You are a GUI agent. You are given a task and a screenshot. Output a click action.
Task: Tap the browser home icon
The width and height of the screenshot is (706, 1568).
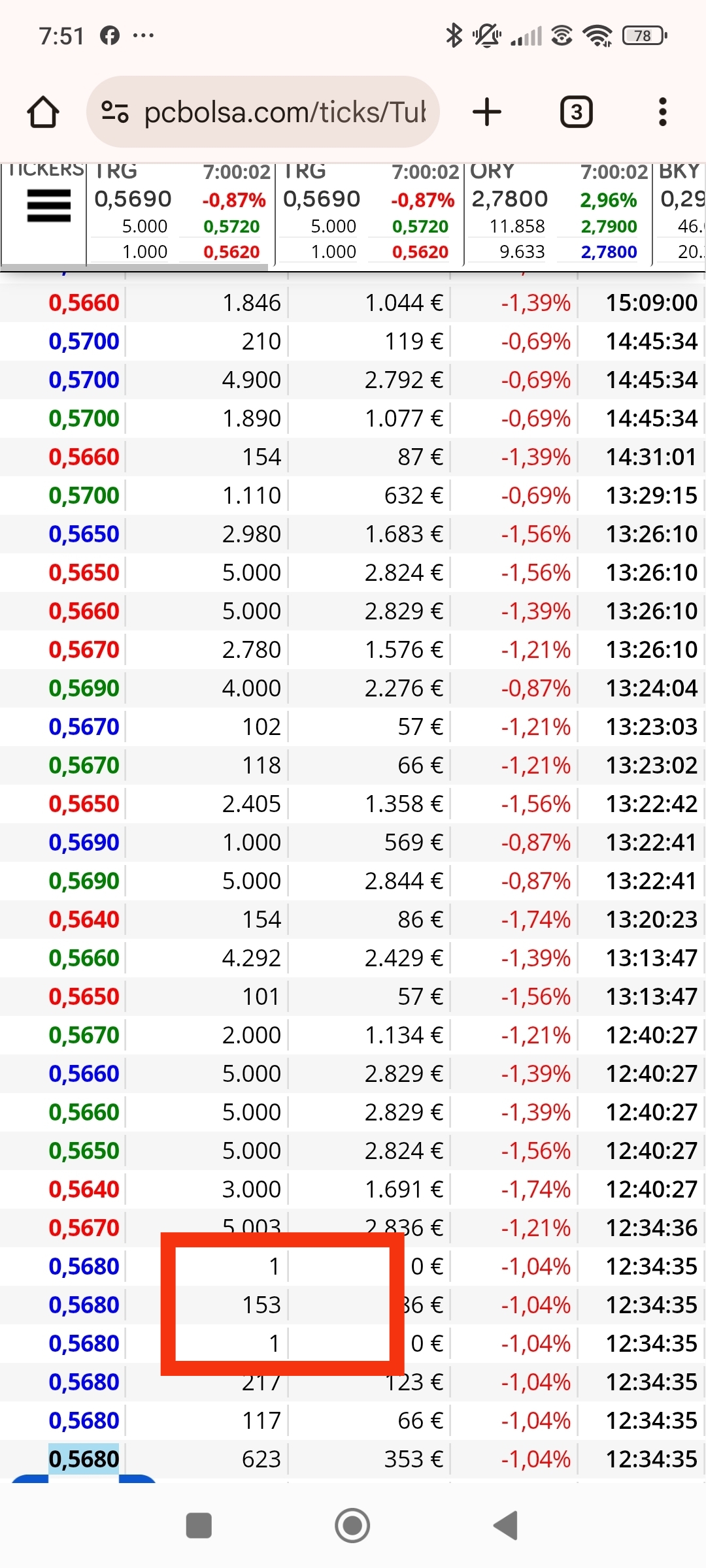[x=43, y=112]
